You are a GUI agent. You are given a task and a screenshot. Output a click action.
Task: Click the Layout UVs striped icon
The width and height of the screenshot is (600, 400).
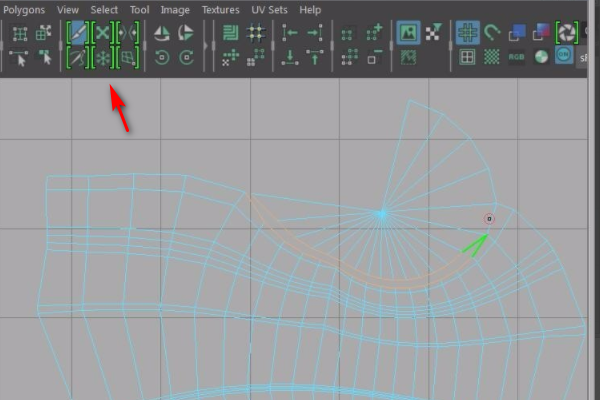point(230,33)
